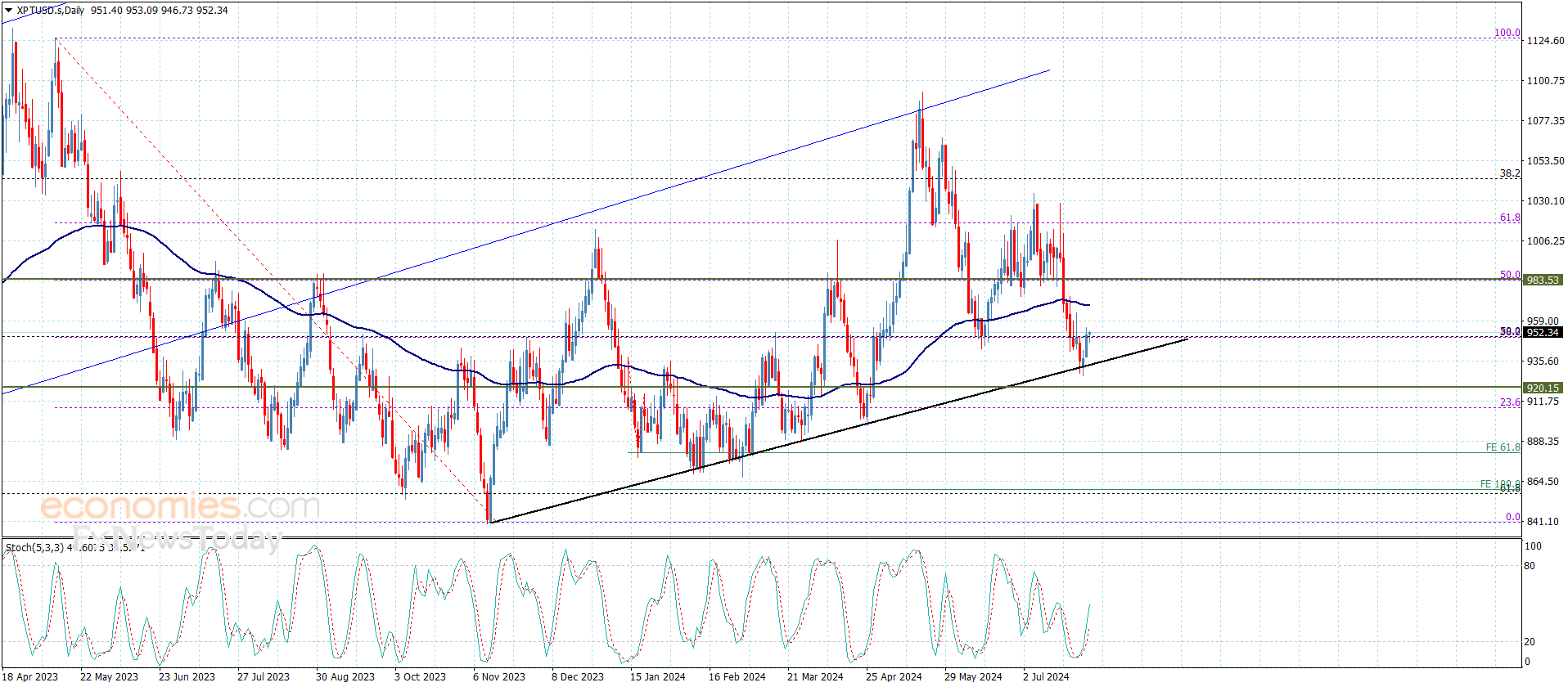Click the 983.53 horizontal line price tag
This screenshot has width=1568, height=687.
point(1542,280)
